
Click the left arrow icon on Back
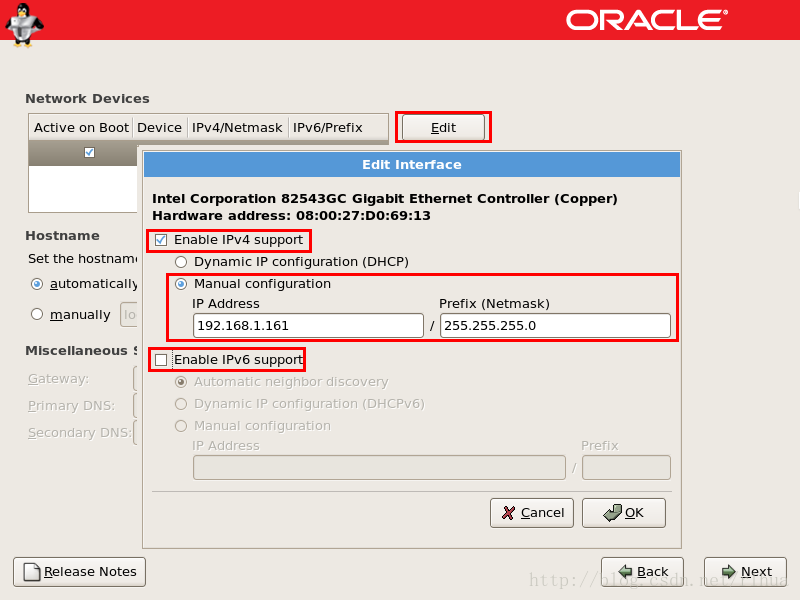pos(625,571)
